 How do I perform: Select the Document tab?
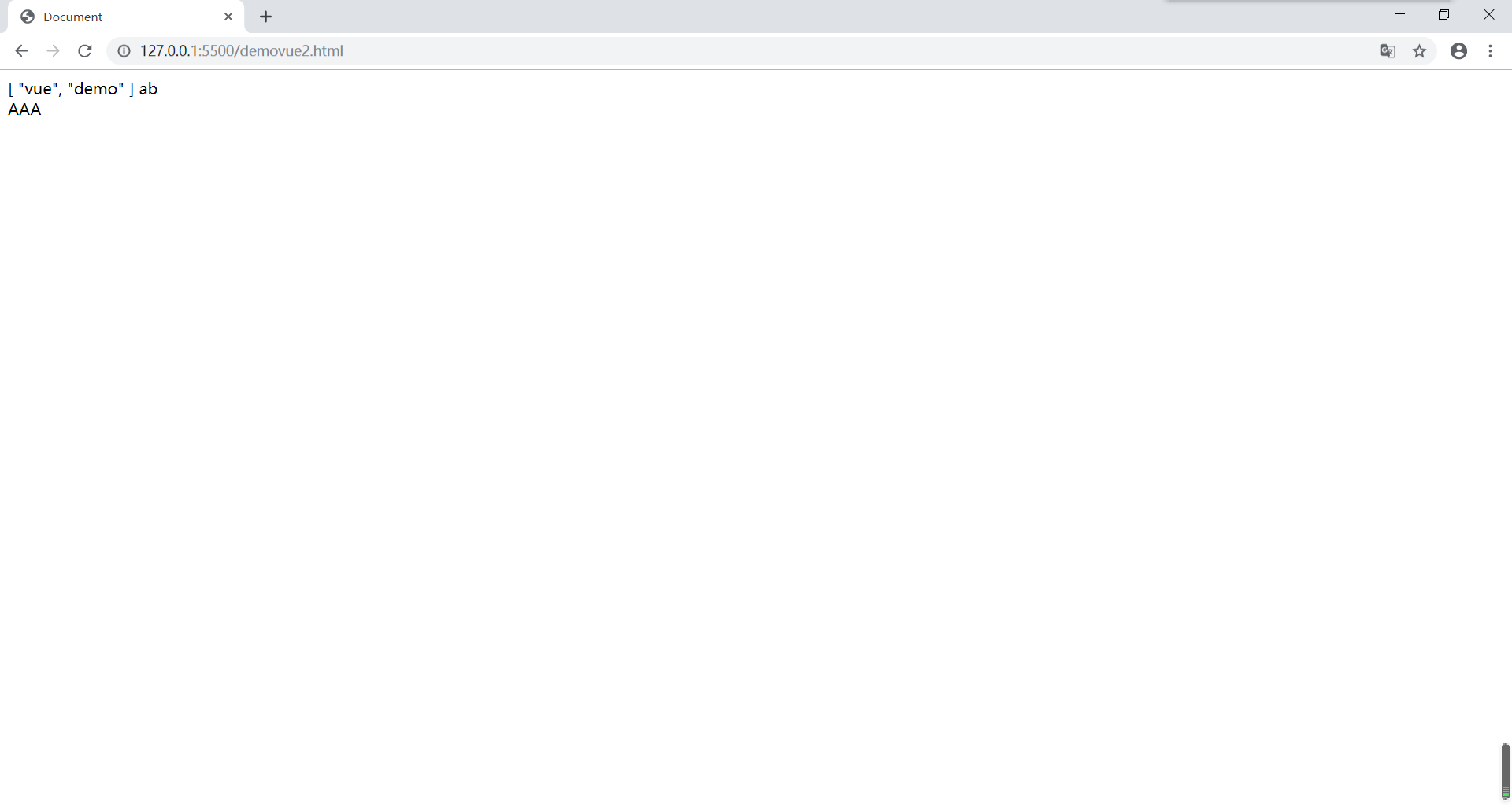(126, 17)
